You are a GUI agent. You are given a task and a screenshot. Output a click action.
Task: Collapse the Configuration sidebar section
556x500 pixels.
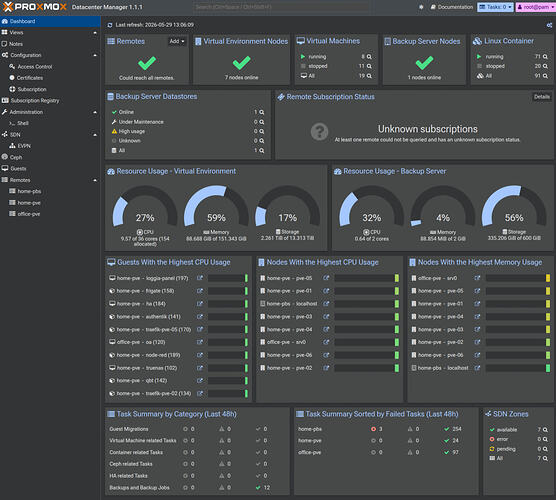[x=95, y=55]
